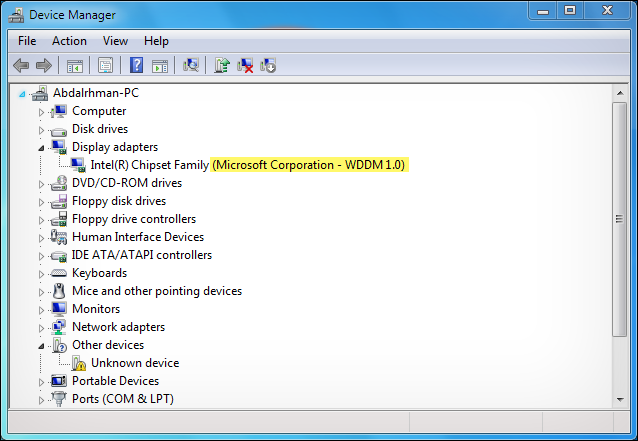
Task: Click the blue Help question mark icon
Action: [x=136, y=65]
